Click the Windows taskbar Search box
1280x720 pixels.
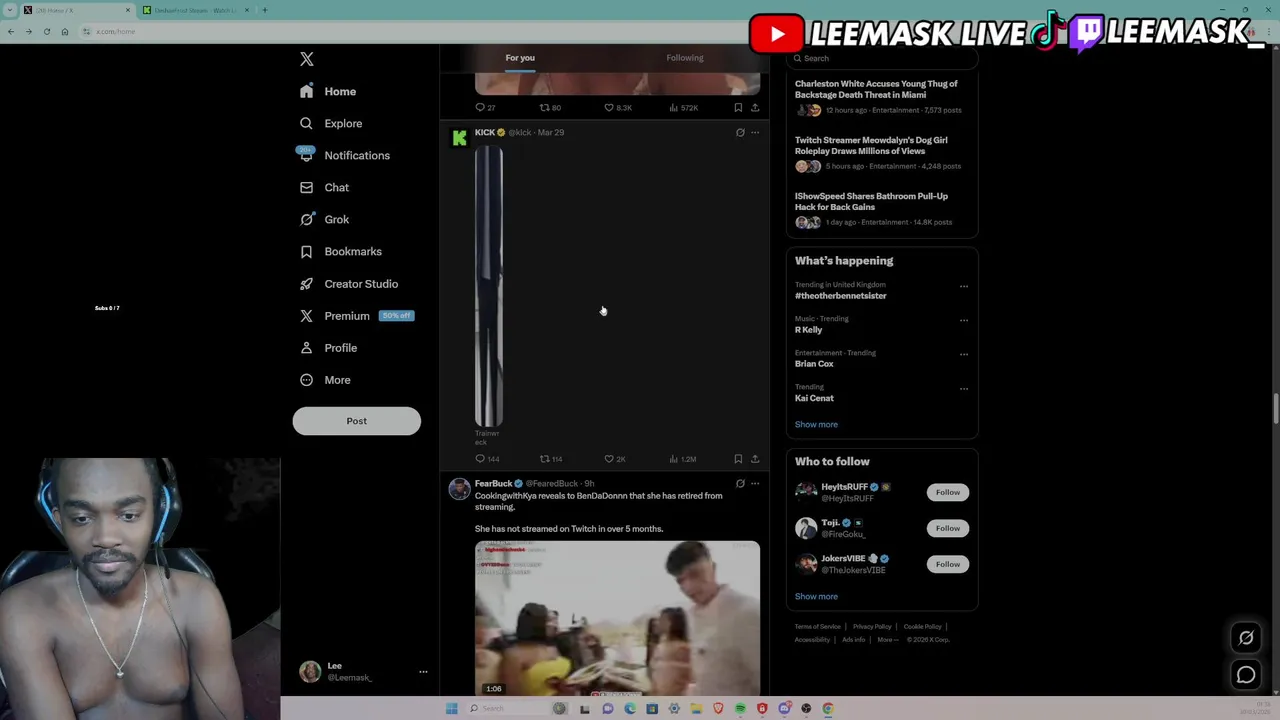(x=508, y=708)
